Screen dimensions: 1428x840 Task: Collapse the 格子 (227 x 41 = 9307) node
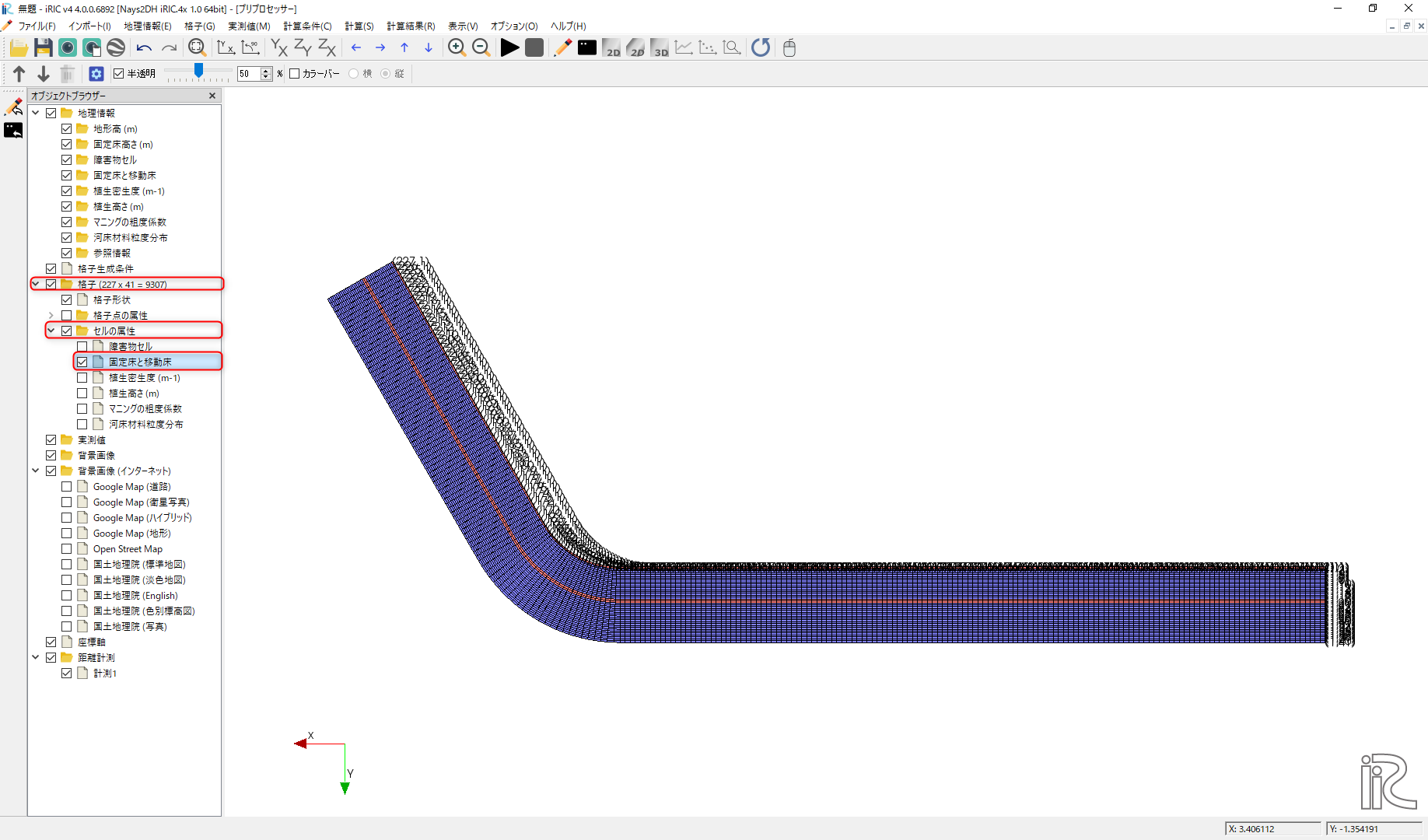36,285
